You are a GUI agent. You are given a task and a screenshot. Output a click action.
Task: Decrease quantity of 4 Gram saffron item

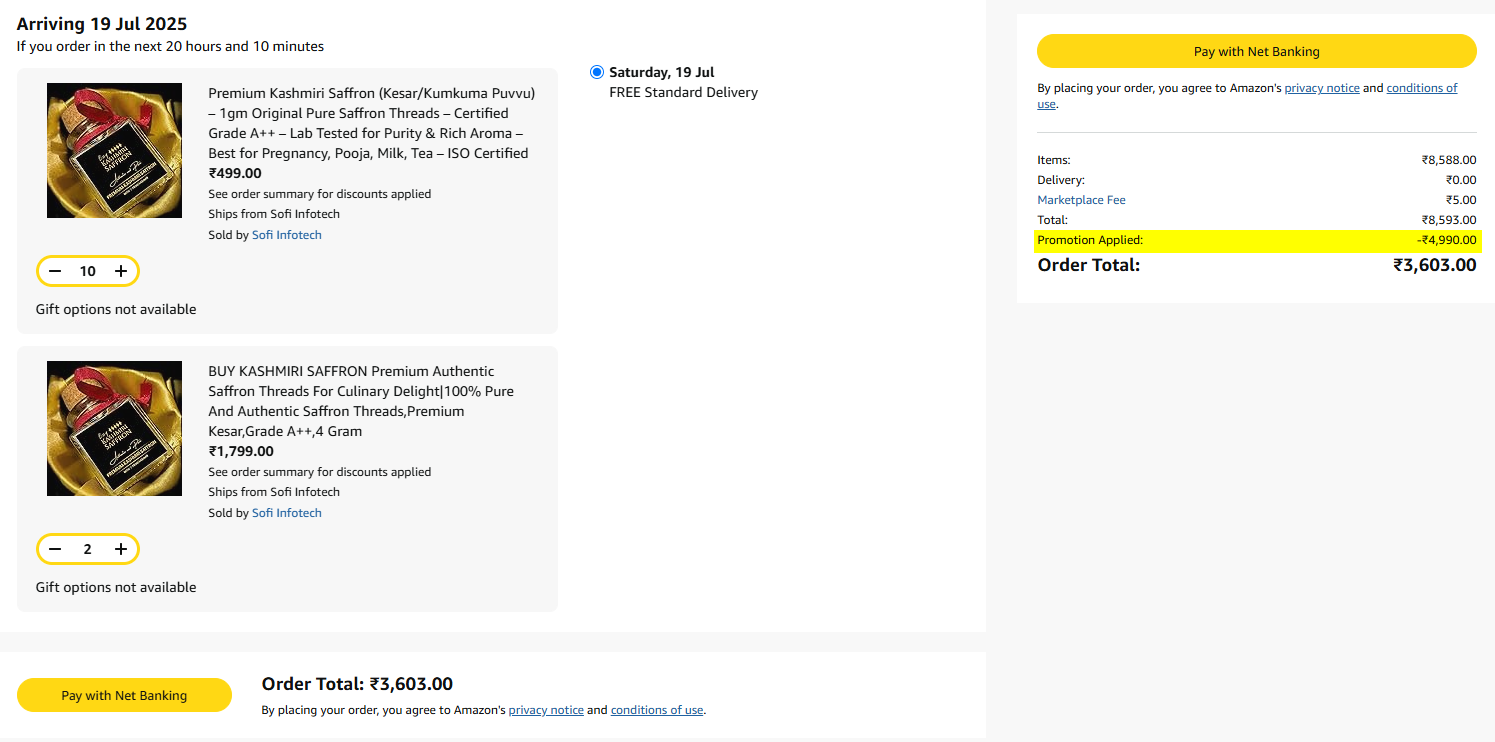[55, 549]
